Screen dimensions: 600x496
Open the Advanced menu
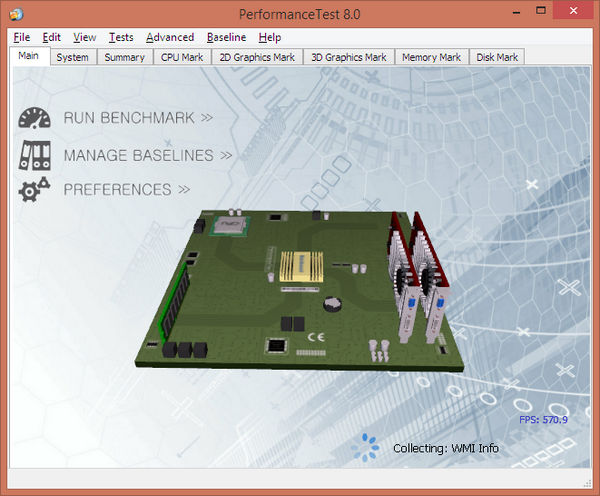(170, 37)
